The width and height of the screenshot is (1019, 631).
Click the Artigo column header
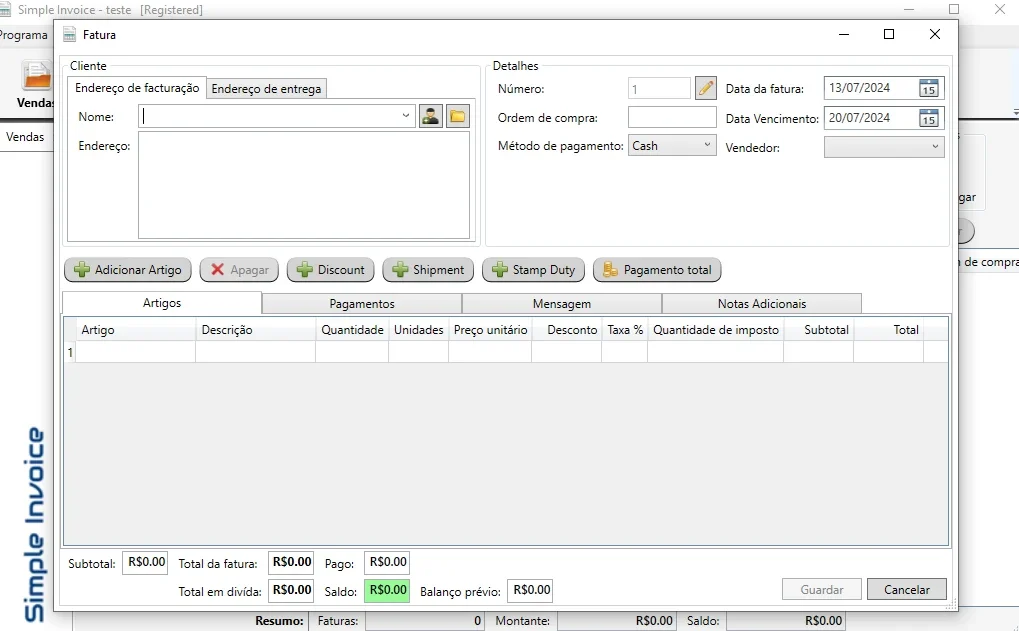[x=135, y=329]
